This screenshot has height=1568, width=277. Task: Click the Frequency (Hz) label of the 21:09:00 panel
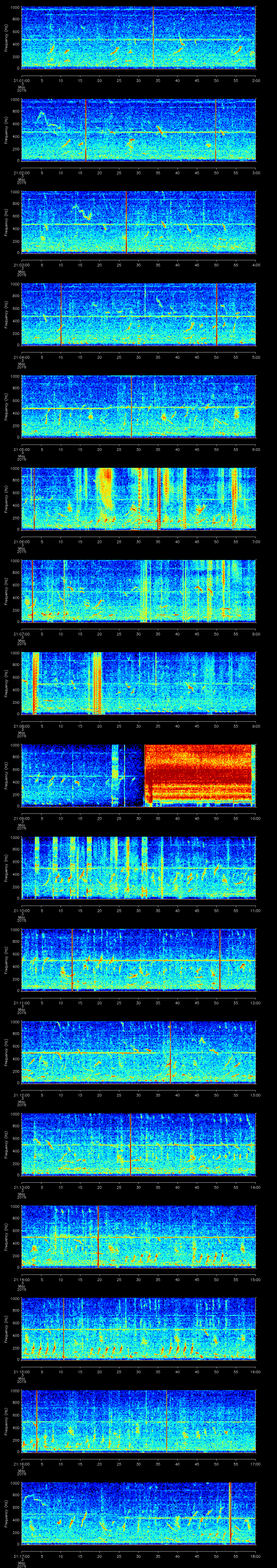(x=6, y=775)
